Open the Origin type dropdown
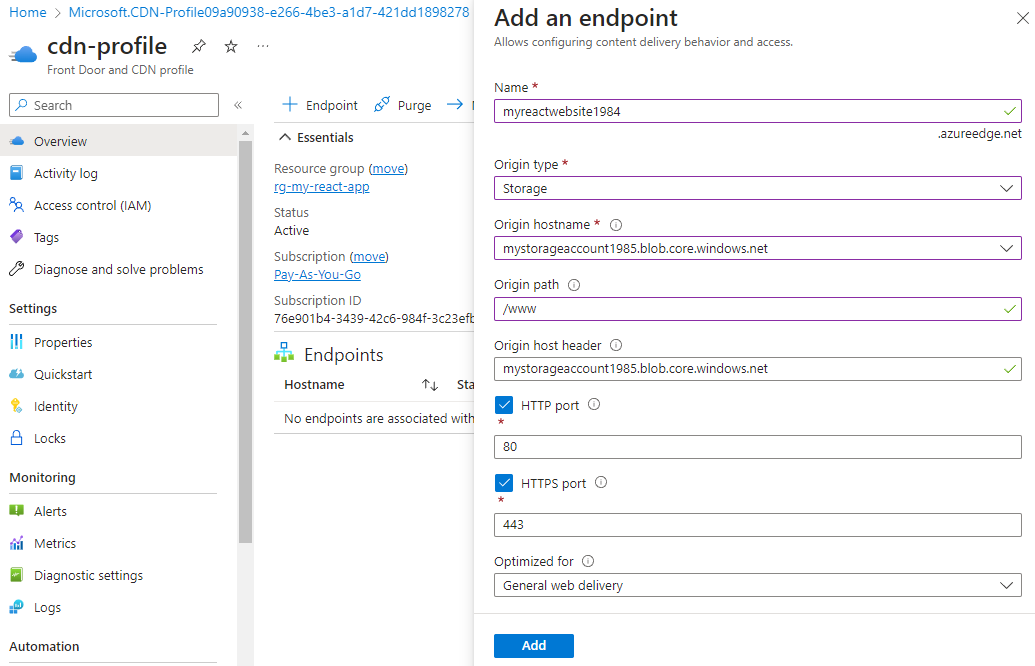The image size is (1035, 666). 757,188
